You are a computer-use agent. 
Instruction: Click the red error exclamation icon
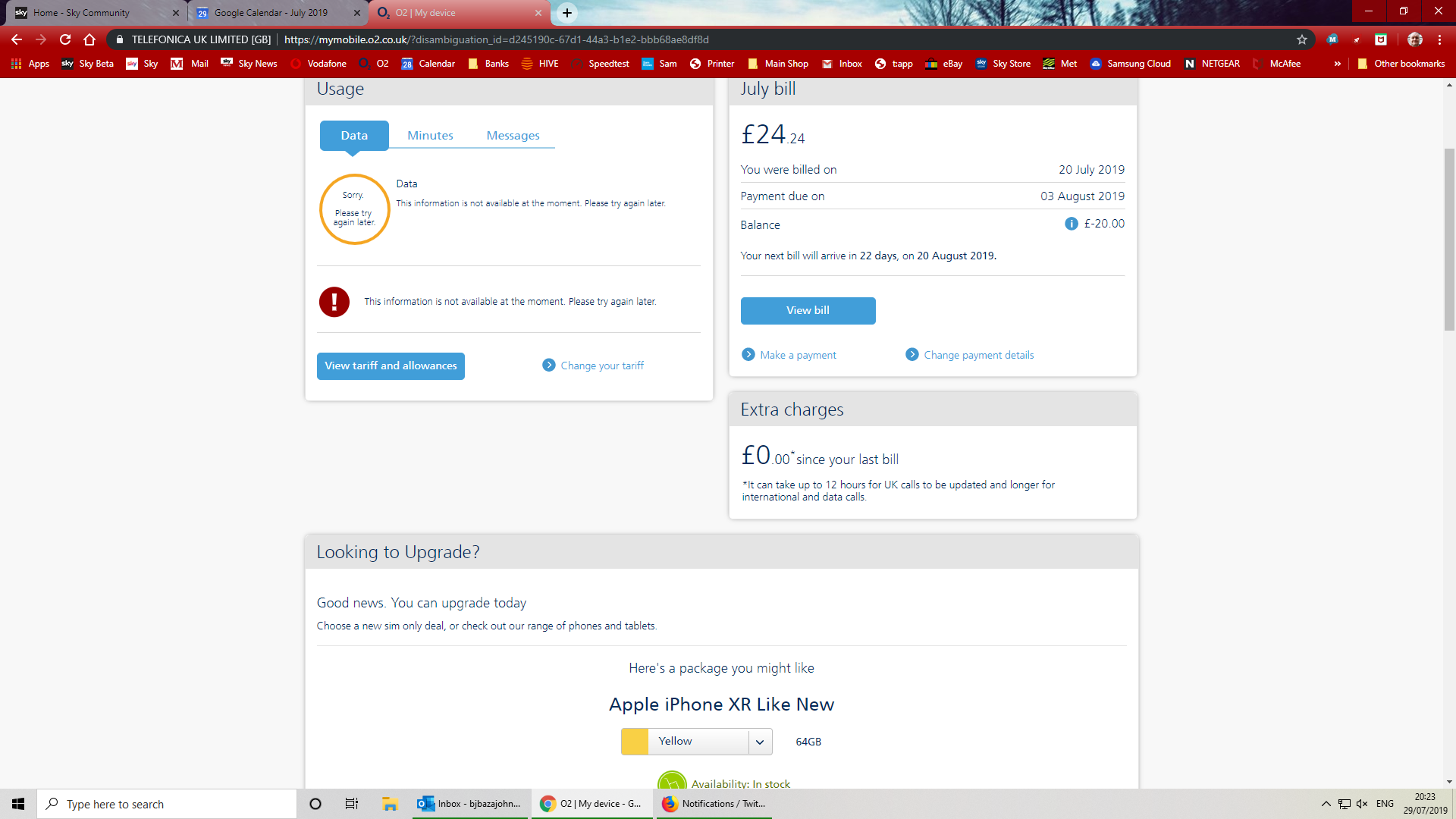point(334,302)
